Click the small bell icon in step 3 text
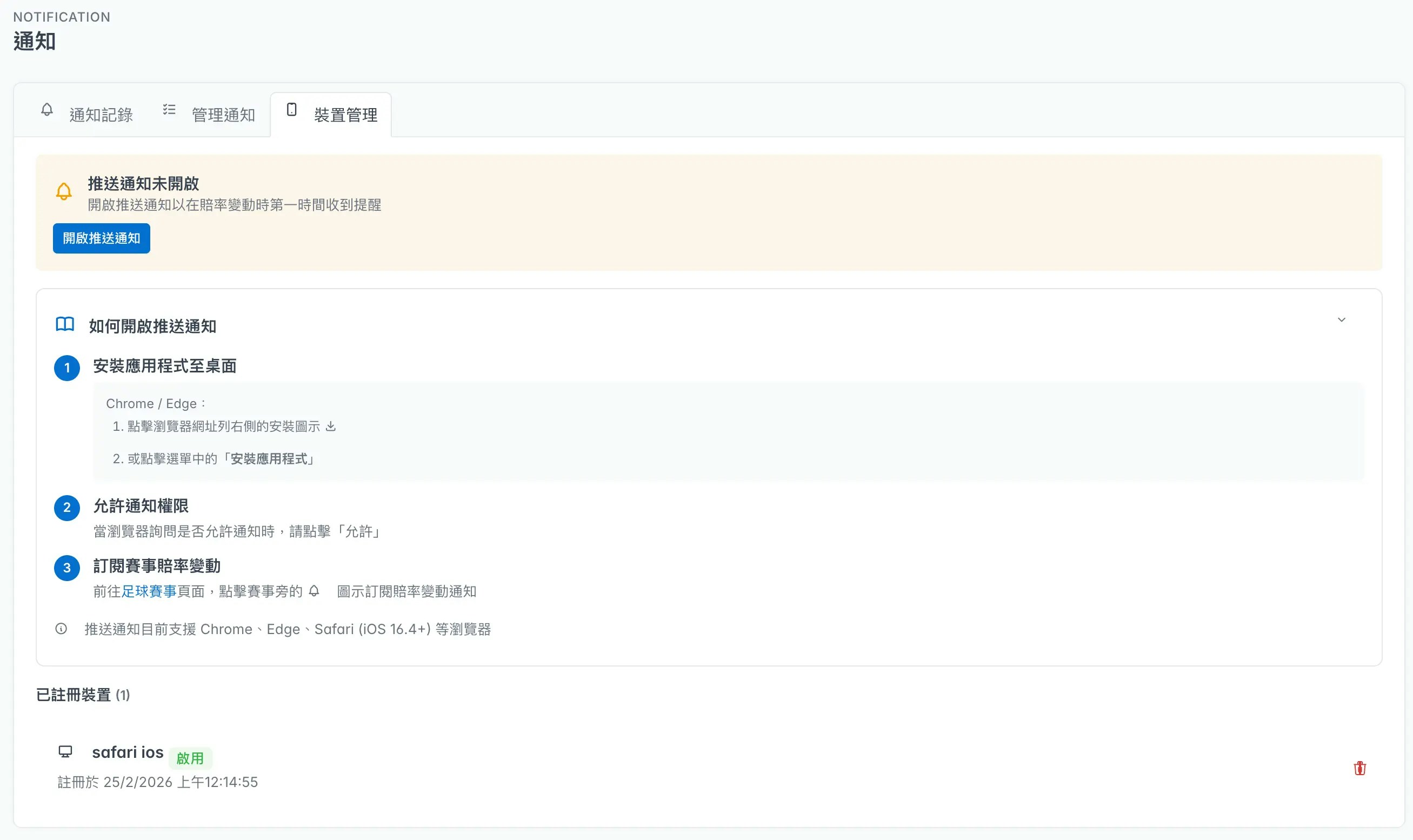The height and width of the screenshot is (840, 1413). [x=314, y=591]
